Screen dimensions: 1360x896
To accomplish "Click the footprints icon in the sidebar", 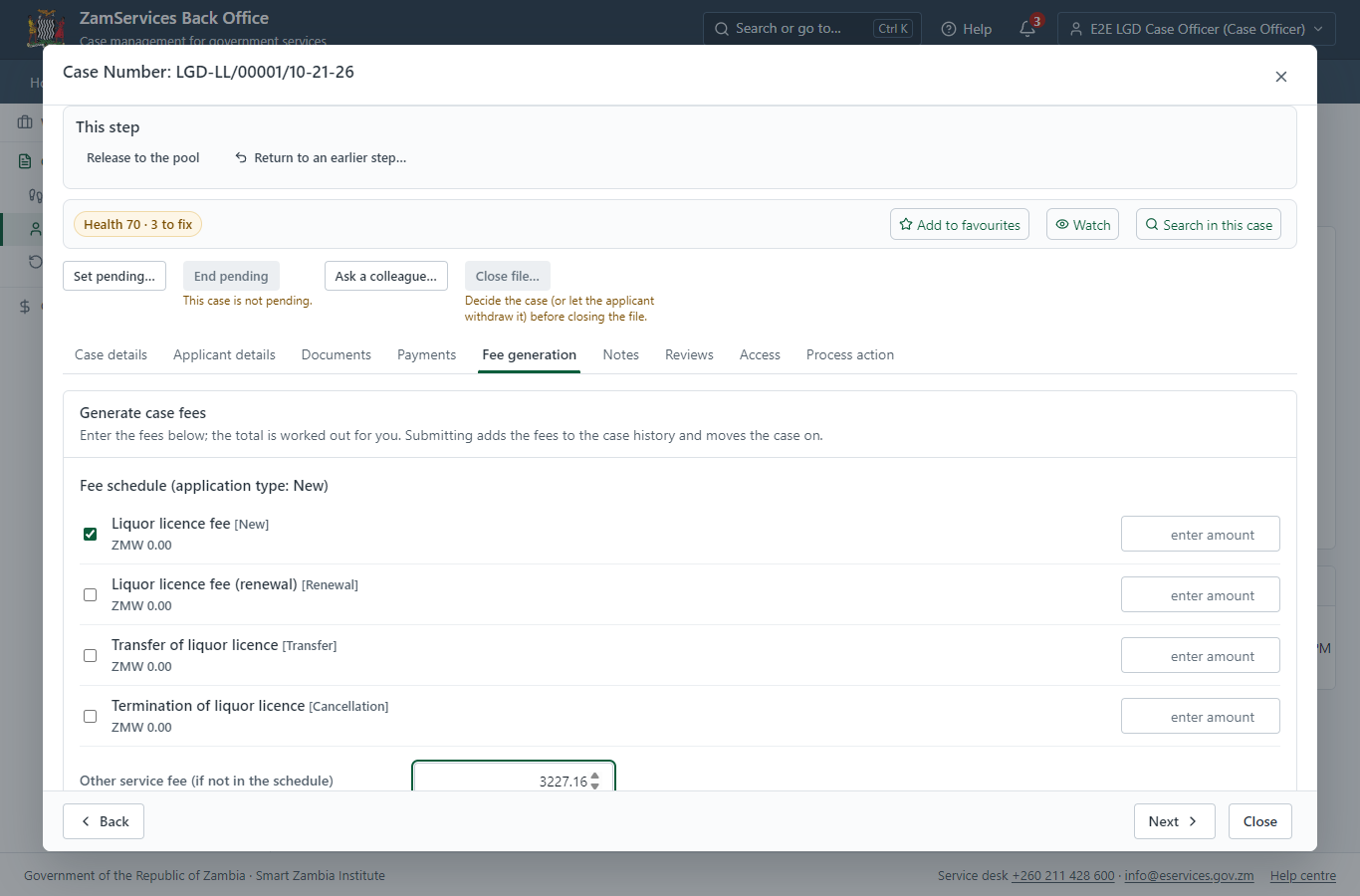I will coord(35,195).
